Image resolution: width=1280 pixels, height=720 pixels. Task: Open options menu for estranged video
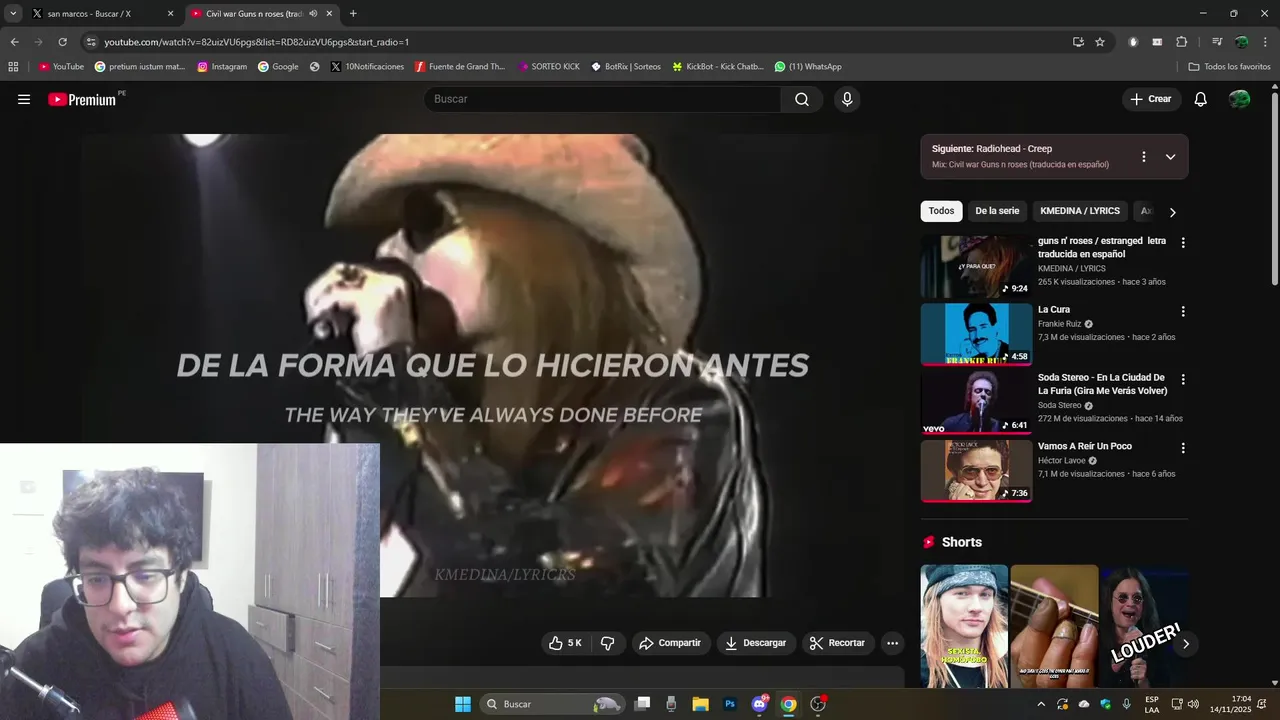point(1183,243)
